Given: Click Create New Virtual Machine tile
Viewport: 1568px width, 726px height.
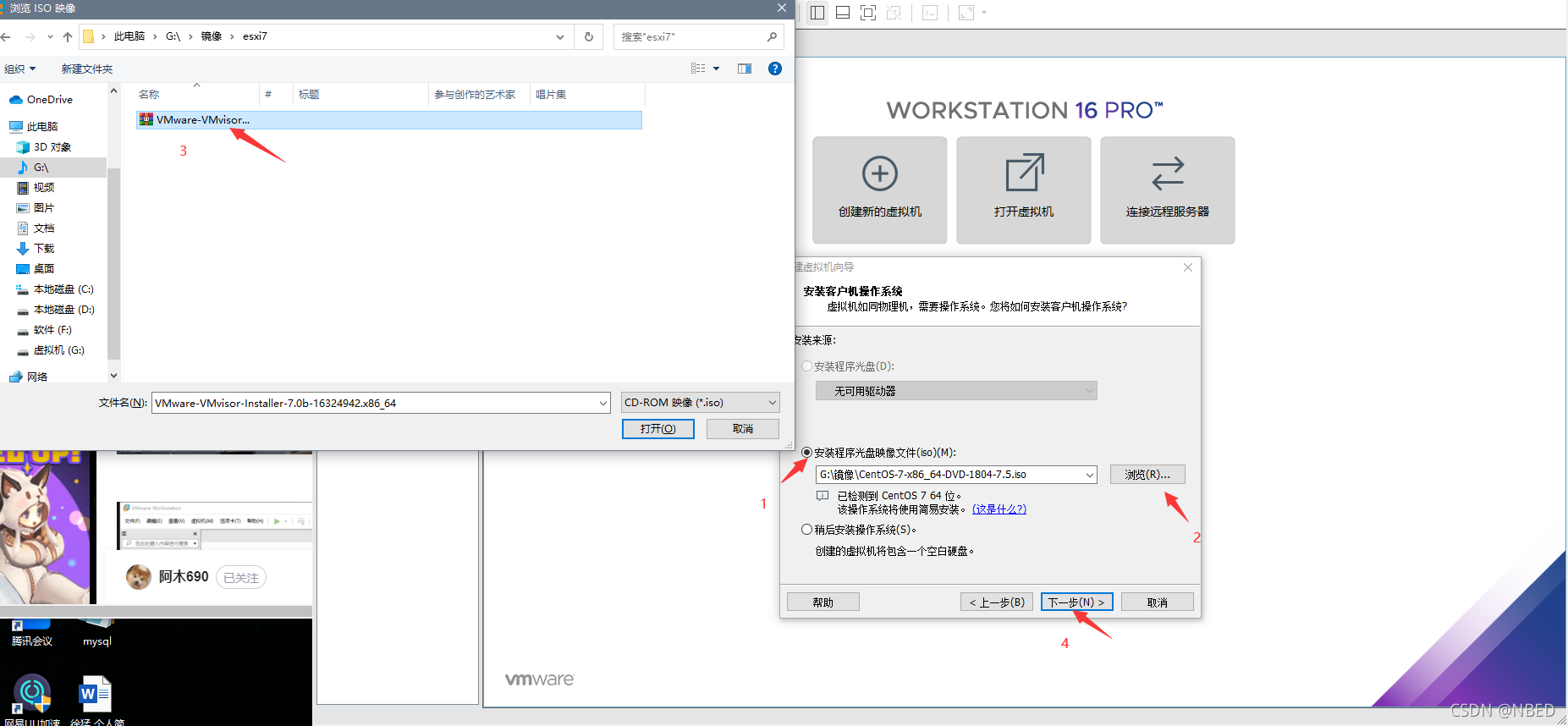Looking at the screenshot, I should (x=880, y=190).
